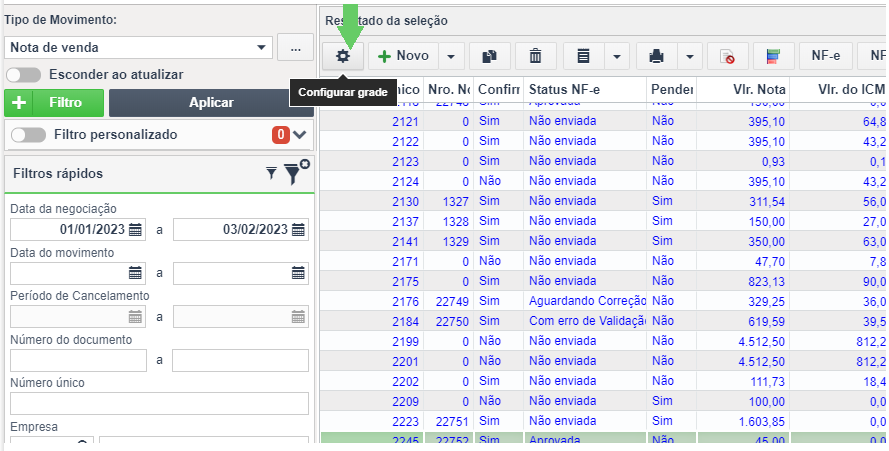Click the small funnel icon in Filtros rápidos
The image size is (889, 451).
272,174
